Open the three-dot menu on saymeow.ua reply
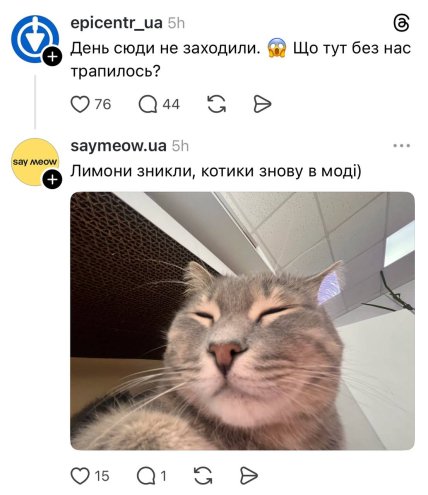Screen dimensions: 428x495 point(402,146)
